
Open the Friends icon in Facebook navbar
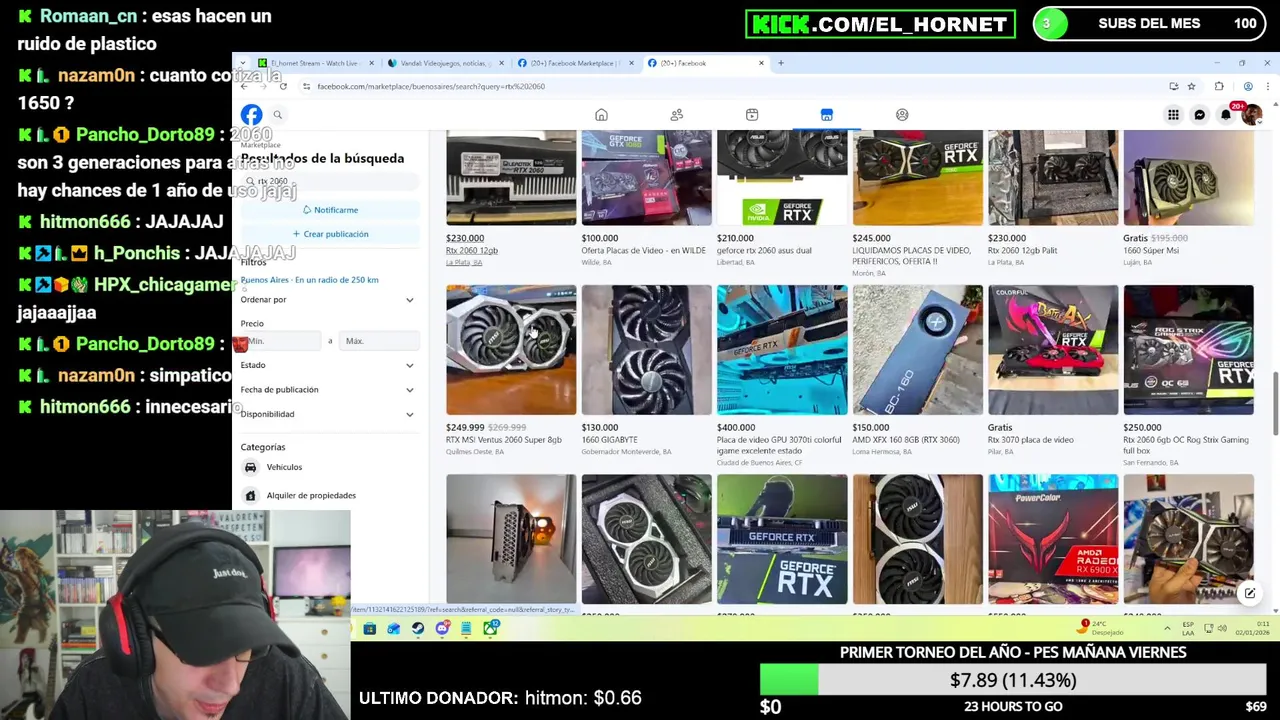677,115
